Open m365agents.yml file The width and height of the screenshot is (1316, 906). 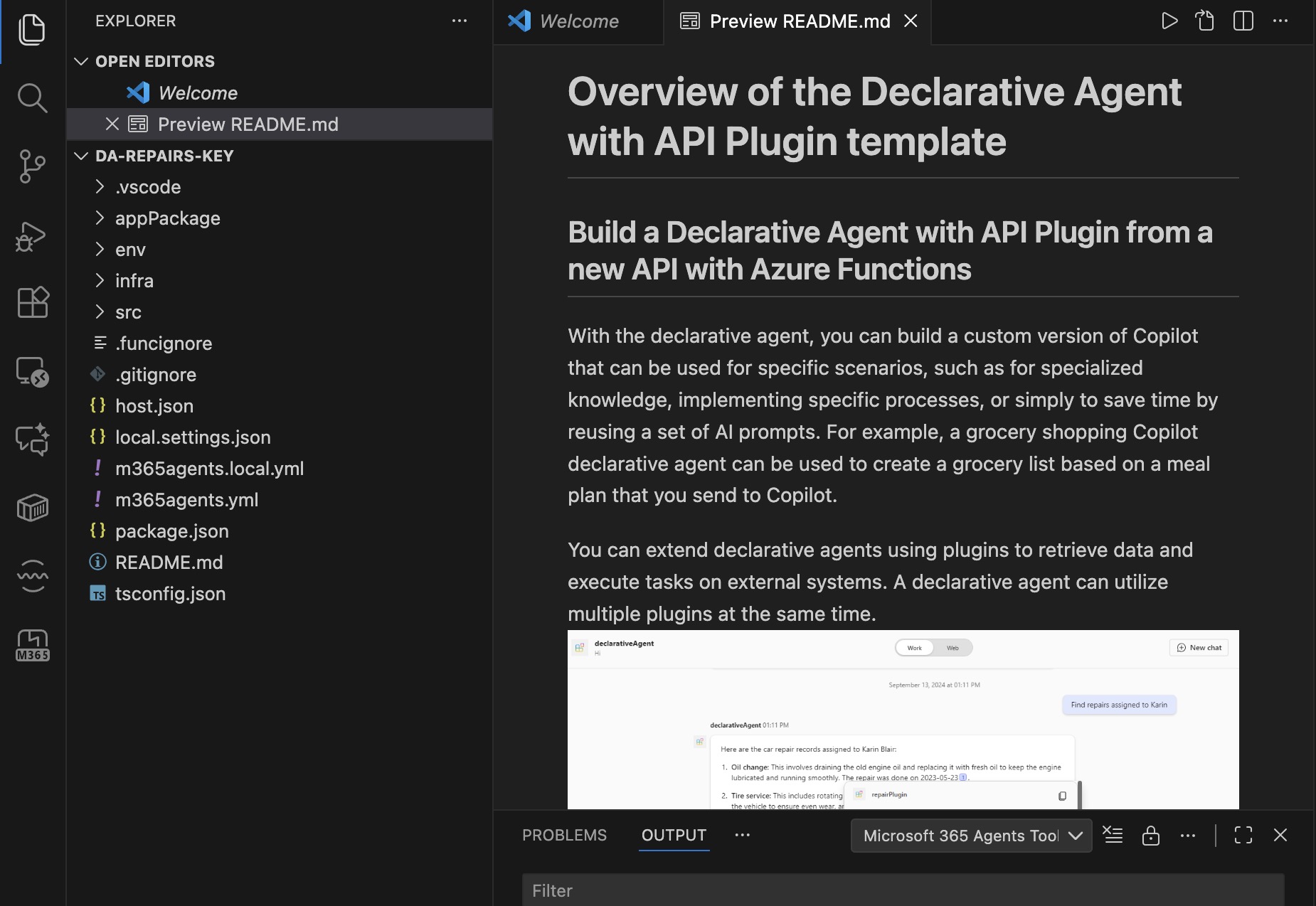(280, 500)
